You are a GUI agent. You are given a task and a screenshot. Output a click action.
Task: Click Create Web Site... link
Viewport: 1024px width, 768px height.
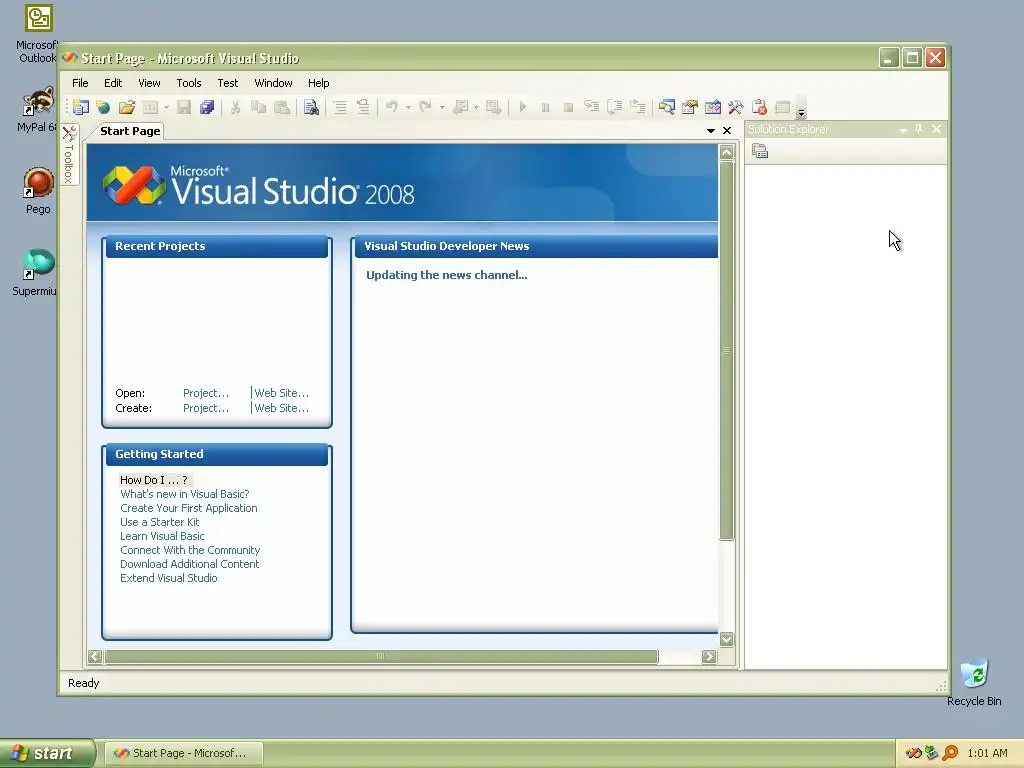point(281,408)
